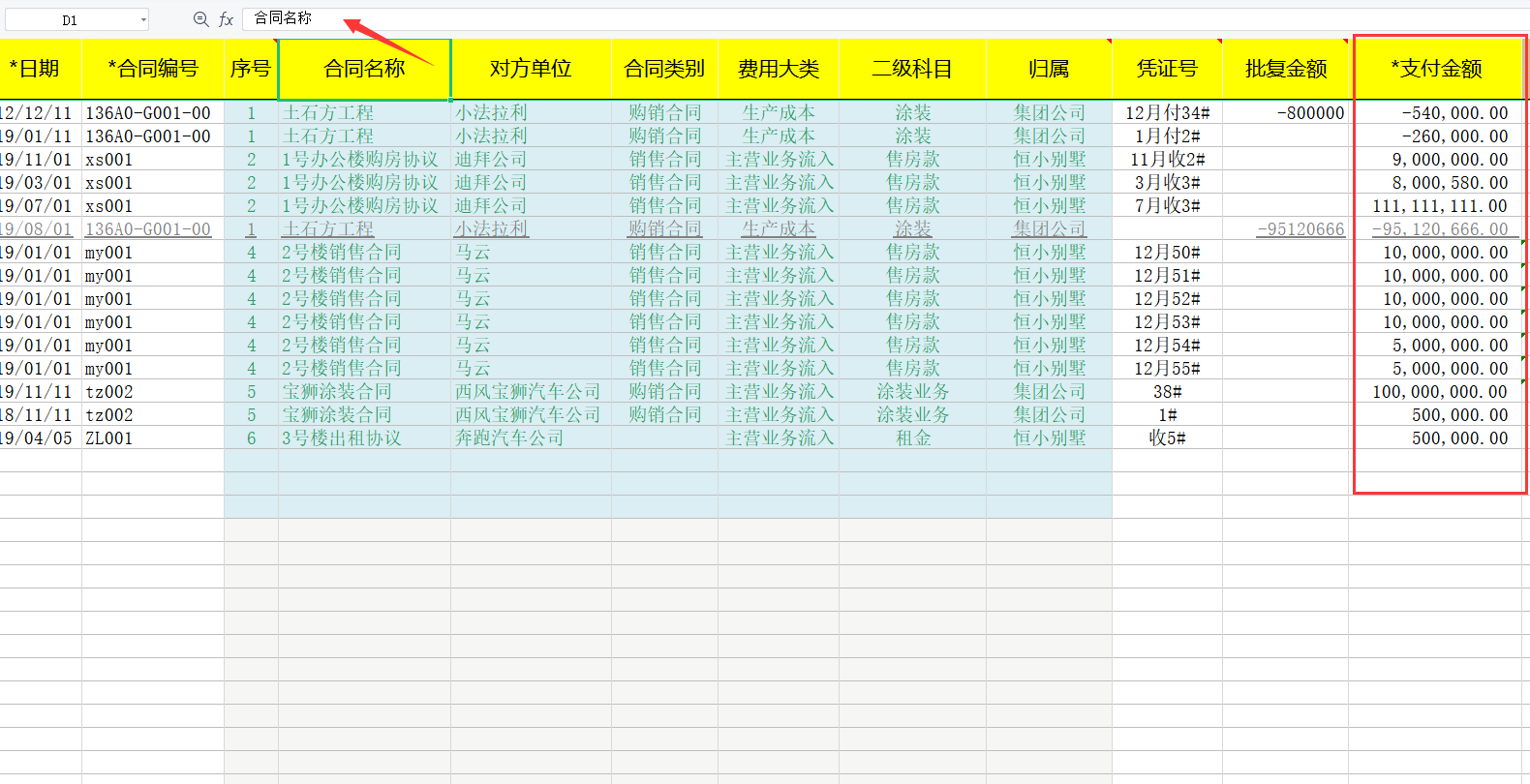Image resolution: width=1530 pixels, height=784 pixels.
Task: Click voucher cell 12月付34#
Action: [1167, 113]
